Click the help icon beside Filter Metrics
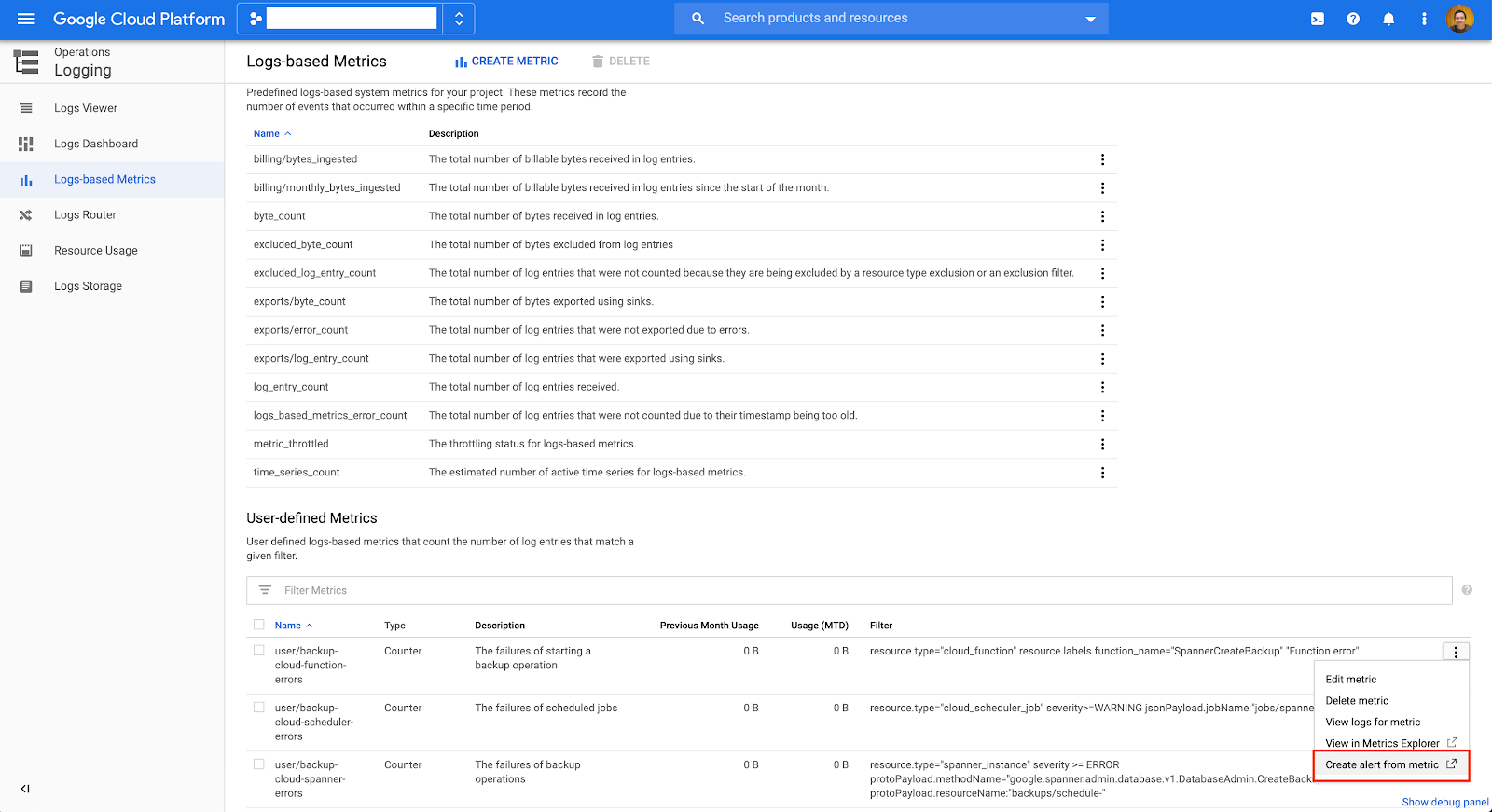The width and height of the screenshot is (1492, 812). pyautogui.click(x=1467, y=590)
